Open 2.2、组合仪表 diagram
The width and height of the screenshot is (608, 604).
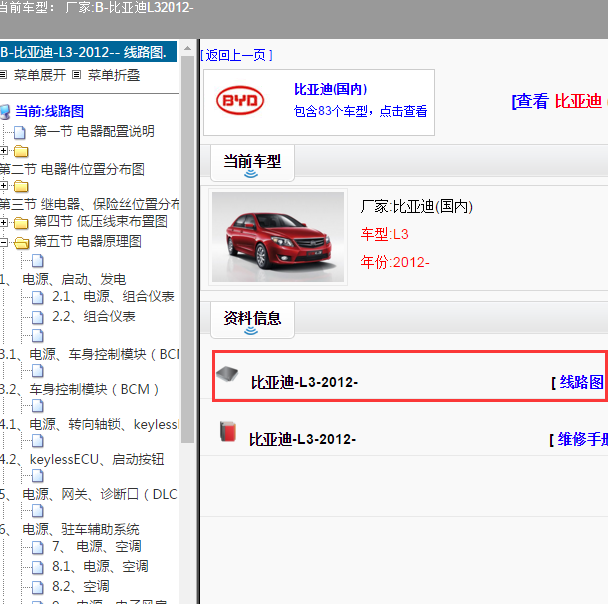click(x=94, y=316)
